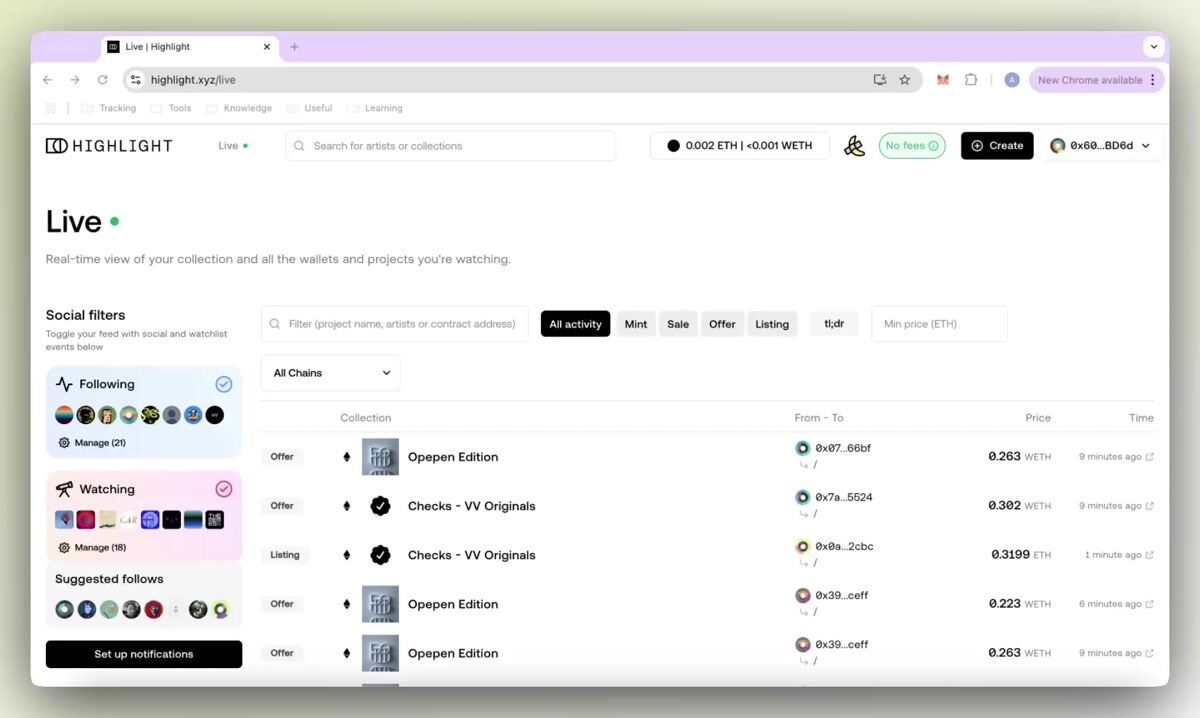Open the Live nav link
1200x718 pixels.
(233, 146)
